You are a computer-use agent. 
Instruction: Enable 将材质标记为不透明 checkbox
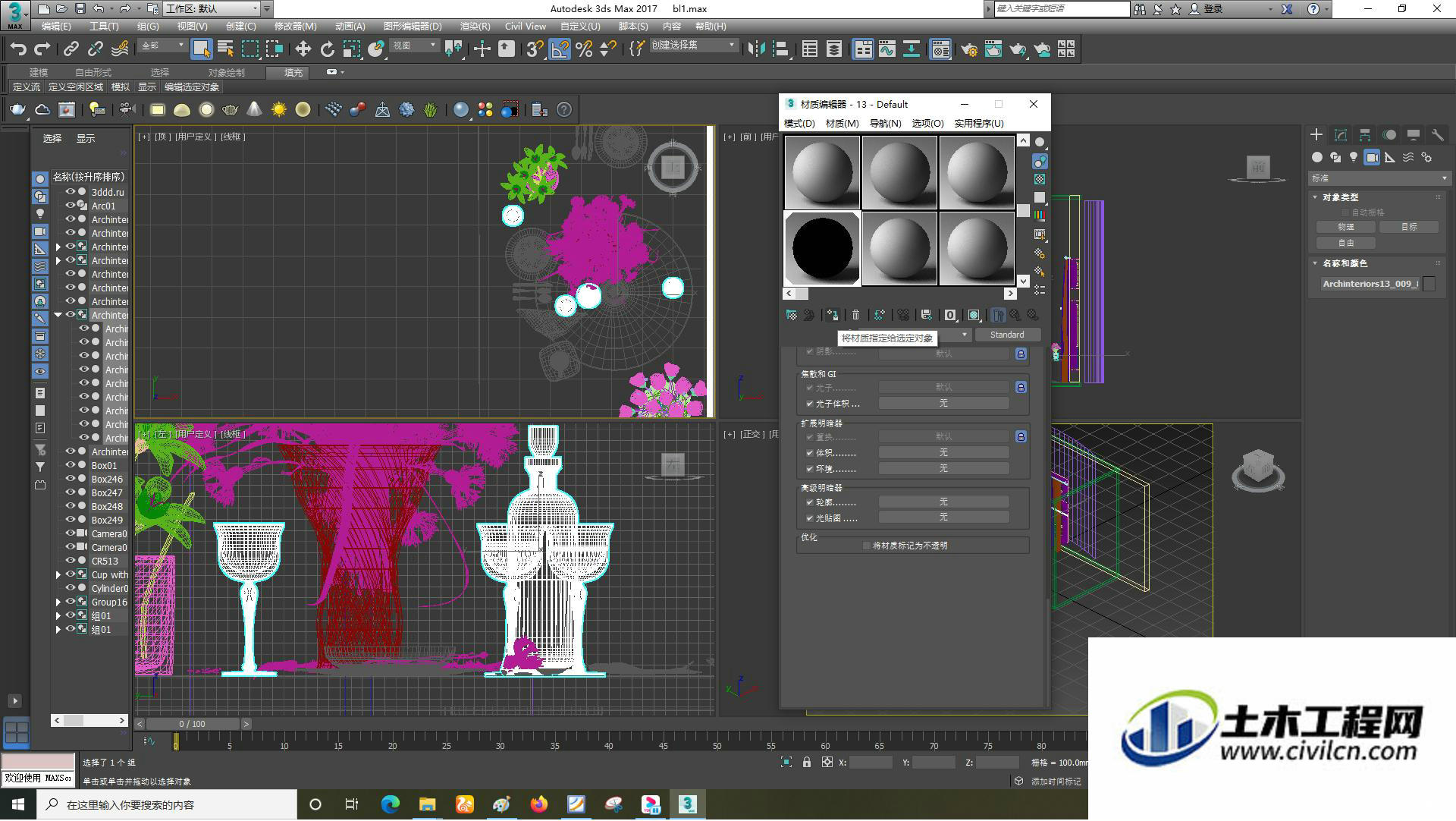pos(867,546)
